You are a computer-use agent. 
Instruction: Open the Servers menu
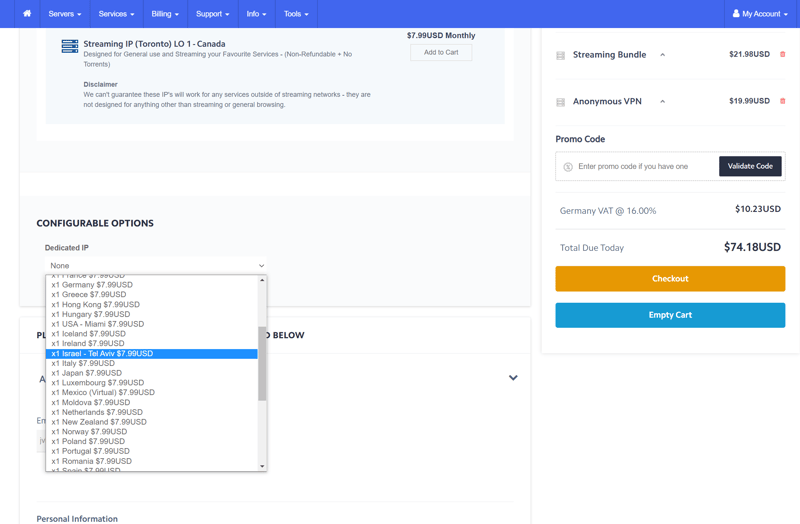[65, 14]
